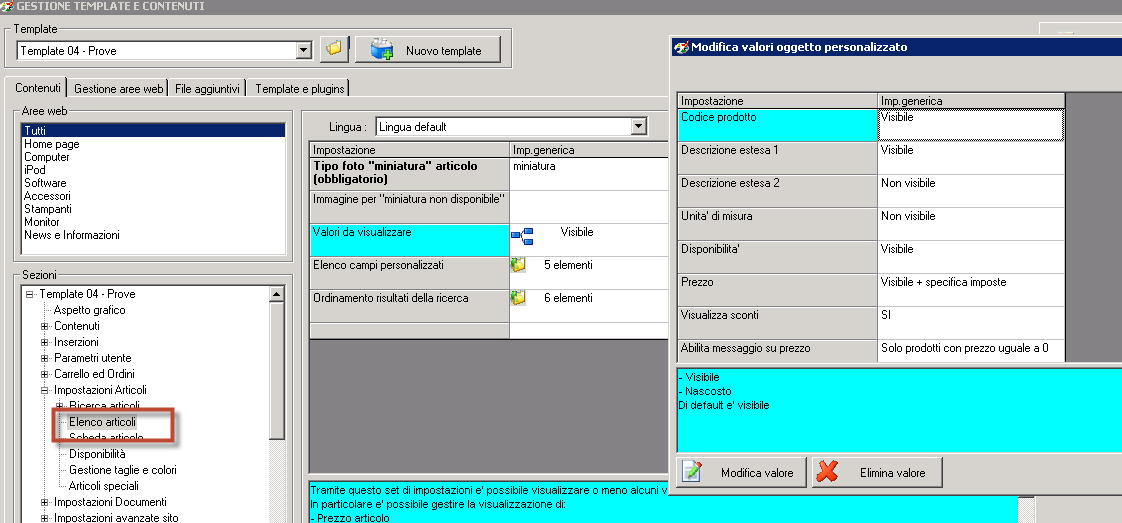This screenshot has height=523, width=1122.
Task: Select Tutti in Aree web list
Action: coord(153,131)
